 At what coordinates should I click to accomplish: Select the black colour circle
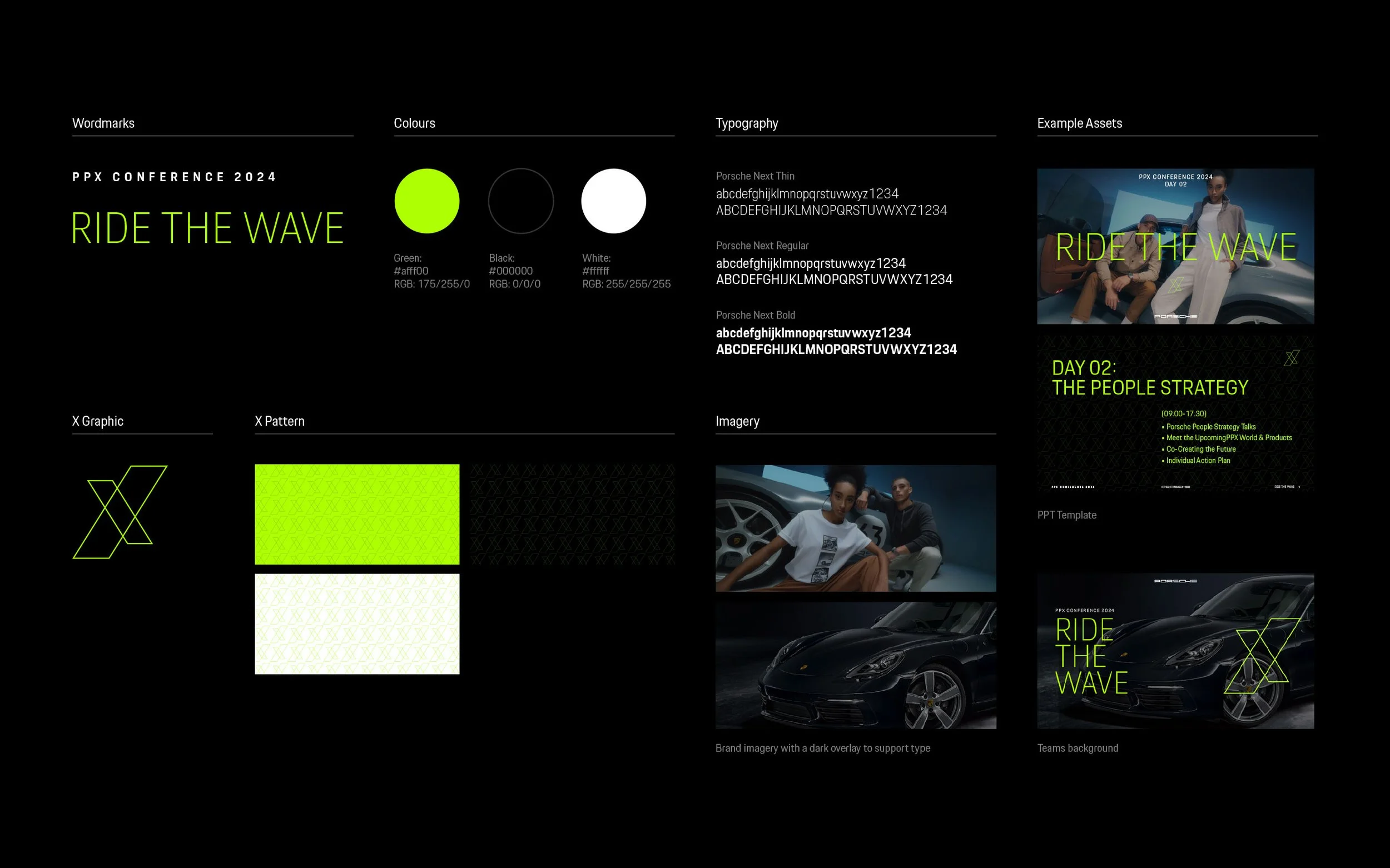pyautogui.click(x=520, y=201)
